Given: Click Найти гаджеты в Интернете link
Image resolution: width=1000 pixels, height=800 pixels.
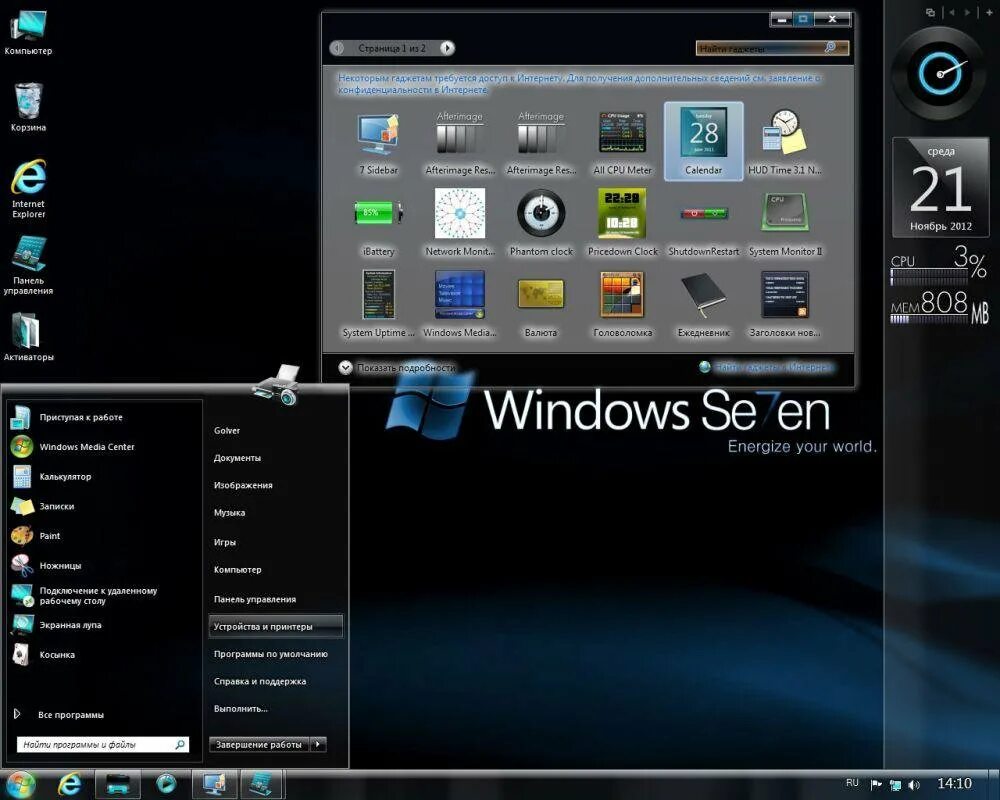Looking at the screenshot, I should coord(766,367).
